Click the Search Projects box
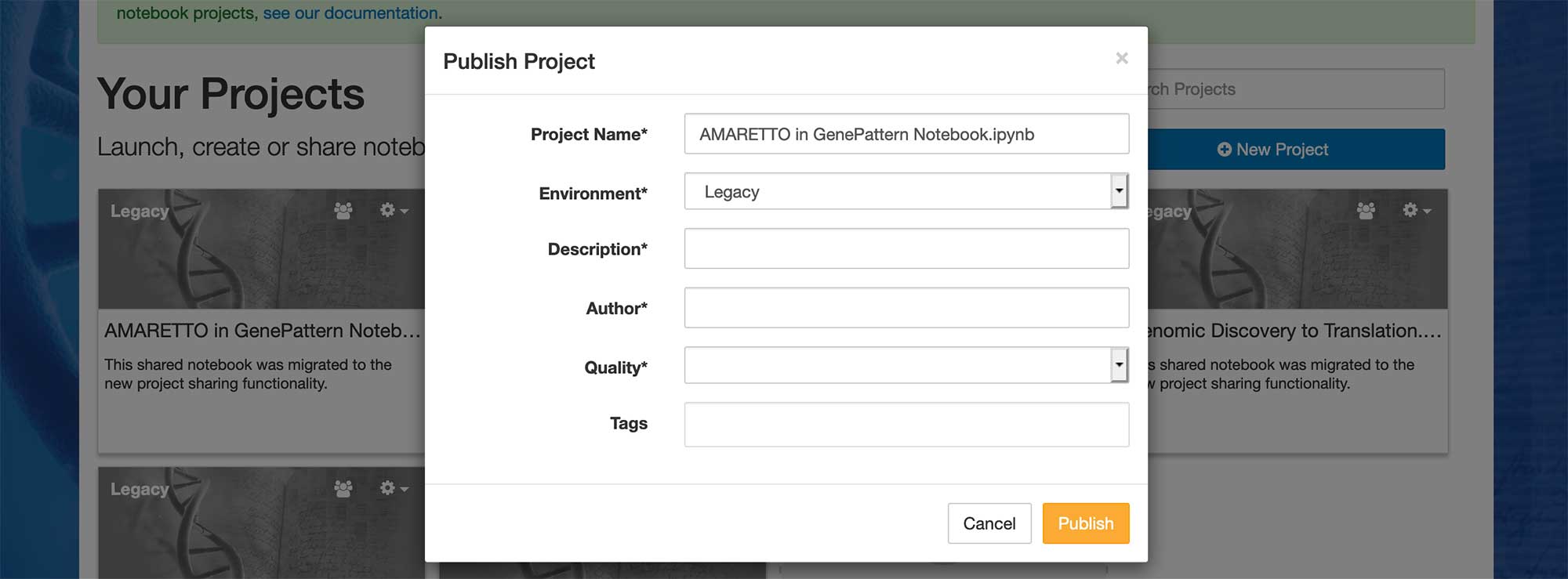Screen dimensions: 1568x579 pyautogui.click(x=1296, y=89)
